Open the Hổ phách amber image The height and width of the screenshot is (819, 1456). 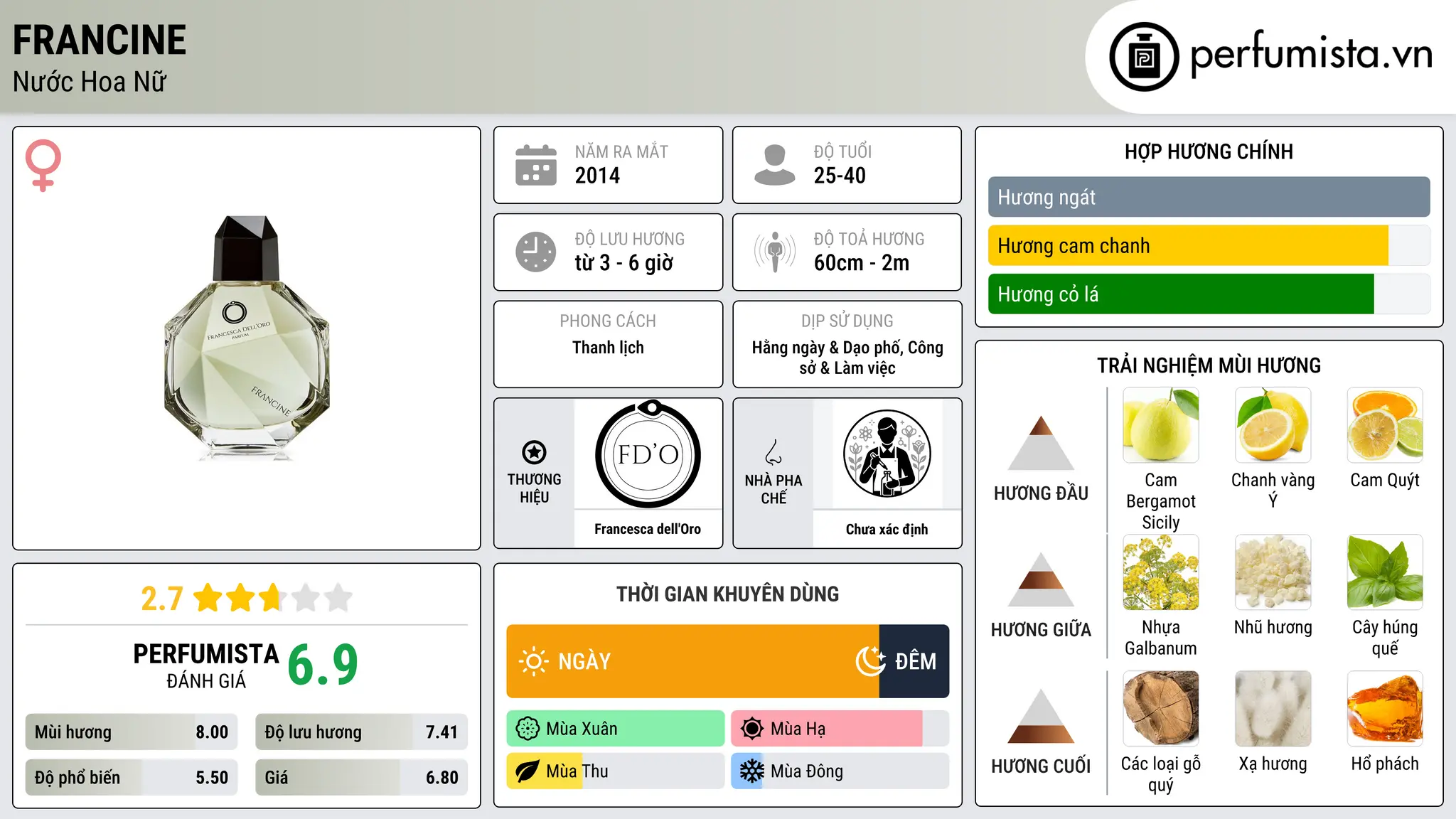[x=1385, y=709]
